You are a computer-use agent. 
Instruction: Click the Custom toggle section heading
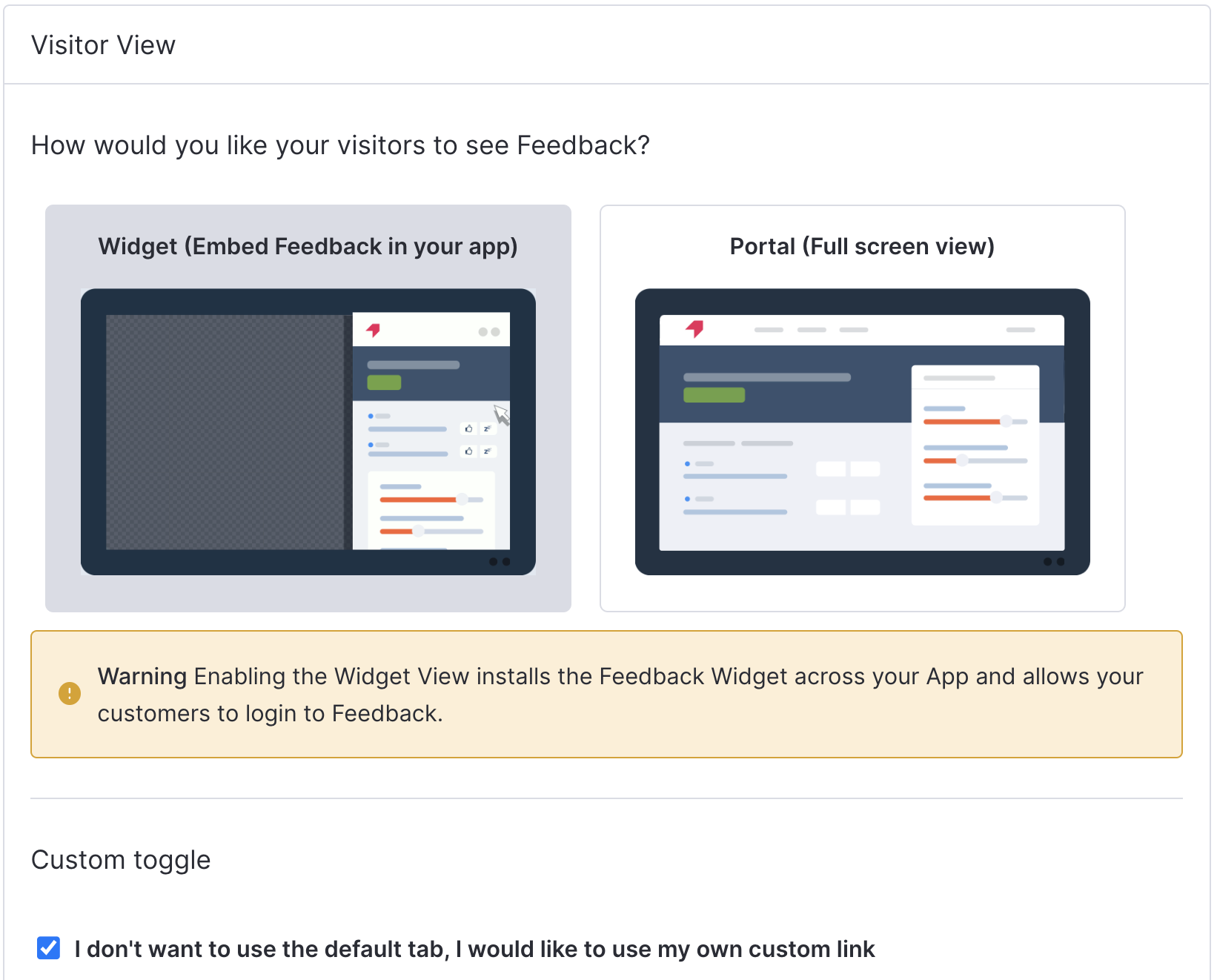tap(121, 860)
